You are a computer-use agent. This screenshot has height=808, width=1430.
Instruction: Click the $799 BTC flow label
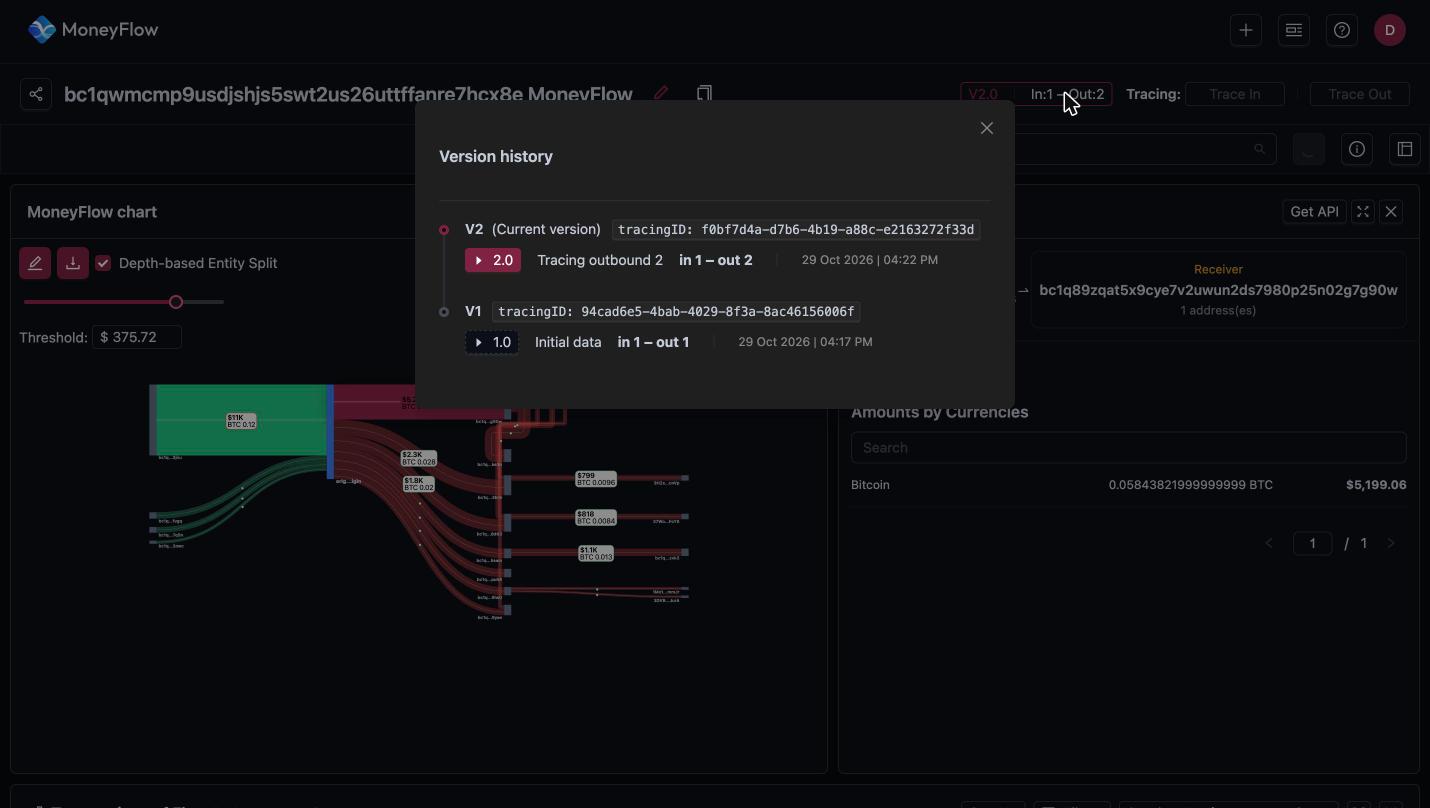596,479
